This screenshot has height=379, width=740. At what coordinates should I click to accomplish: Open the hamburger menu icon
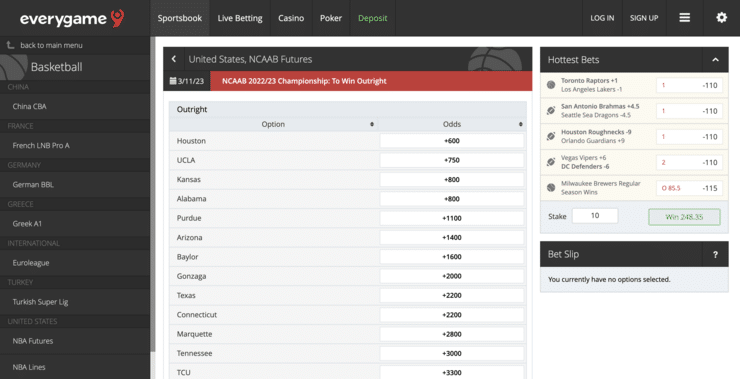coord(684,18)
